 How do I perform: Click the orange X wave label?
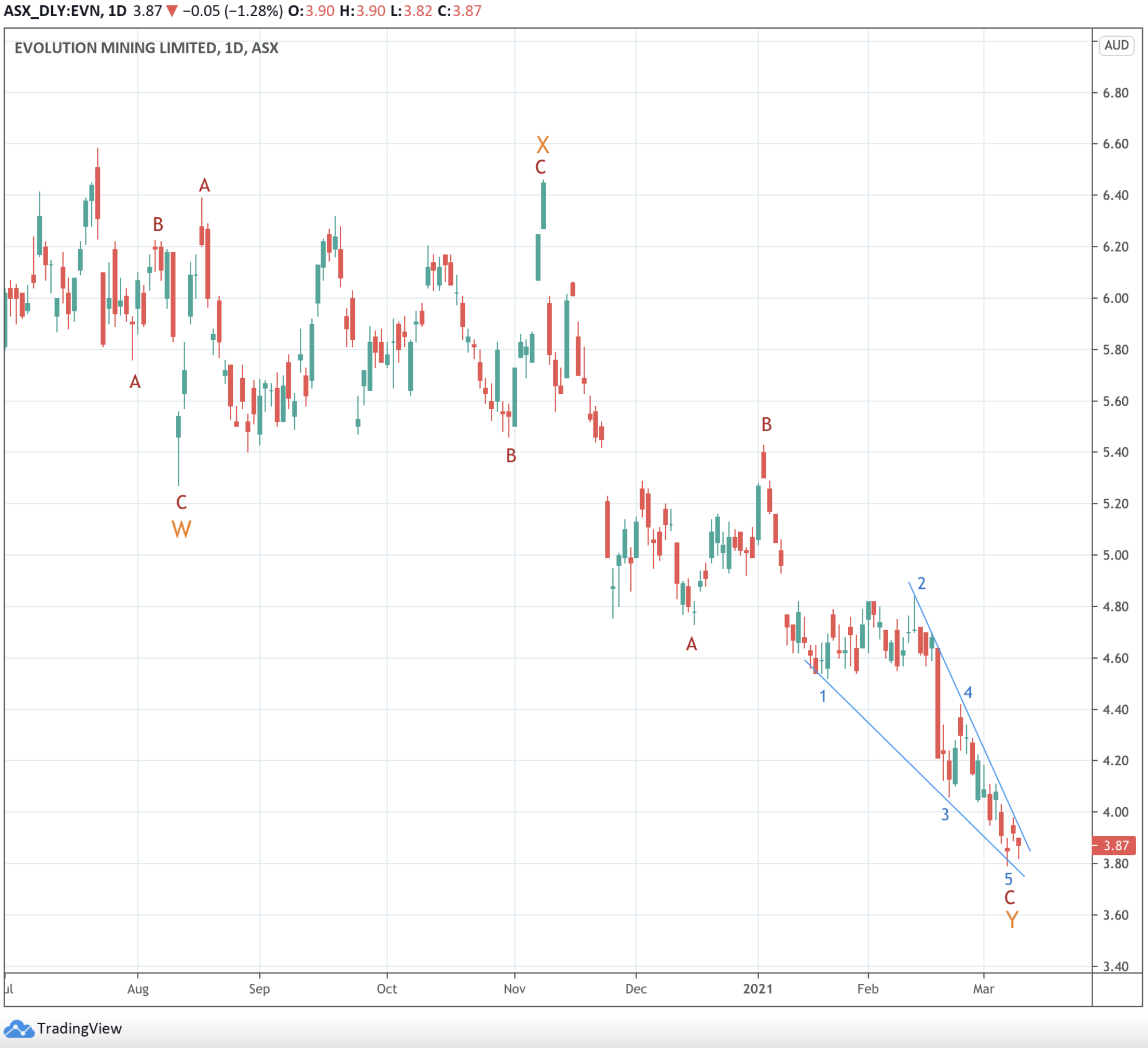(x=542, y=144)
